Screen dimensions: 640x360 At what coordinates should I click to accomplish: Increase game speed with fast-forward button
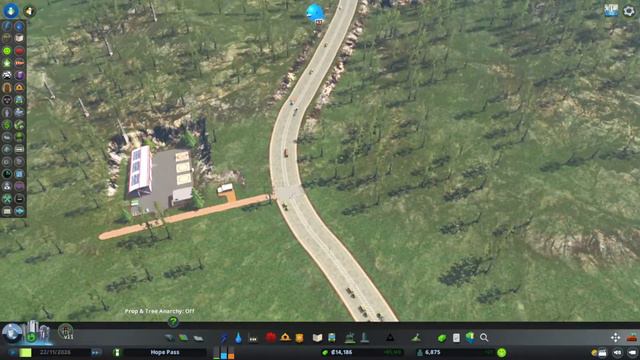96,352
